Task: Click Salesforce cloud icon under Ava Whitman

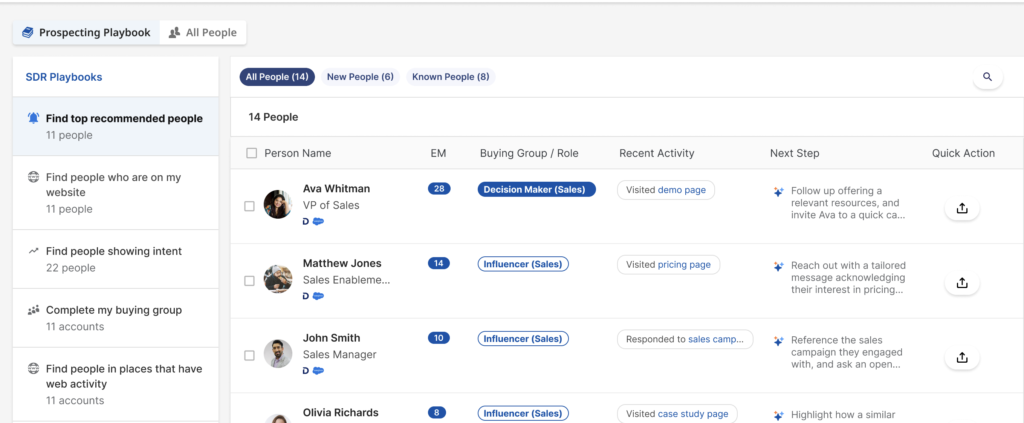Action: point(318,222)
